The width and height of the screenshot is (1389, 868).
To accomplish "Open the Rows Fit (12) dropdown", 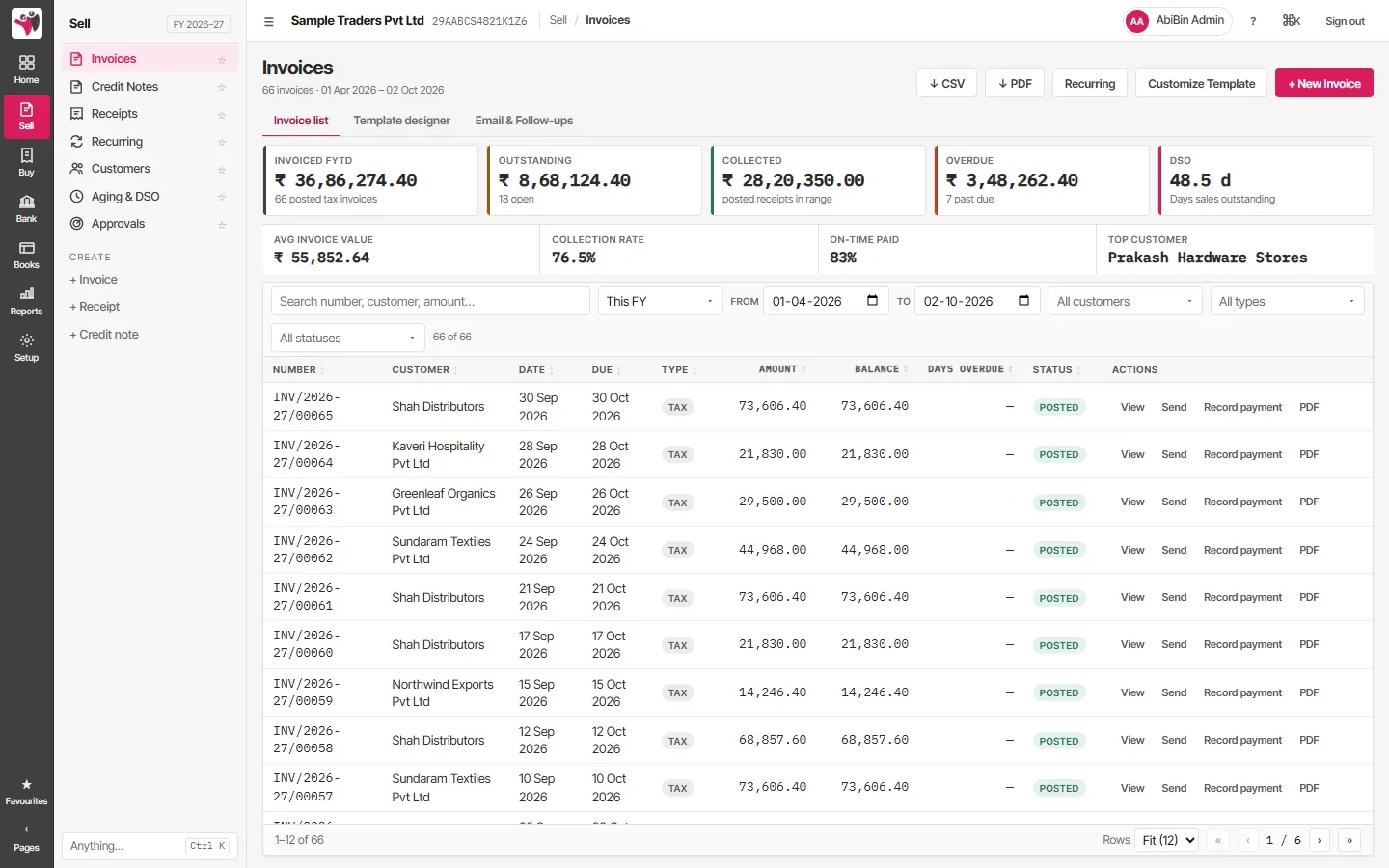I will (1167, 840).
